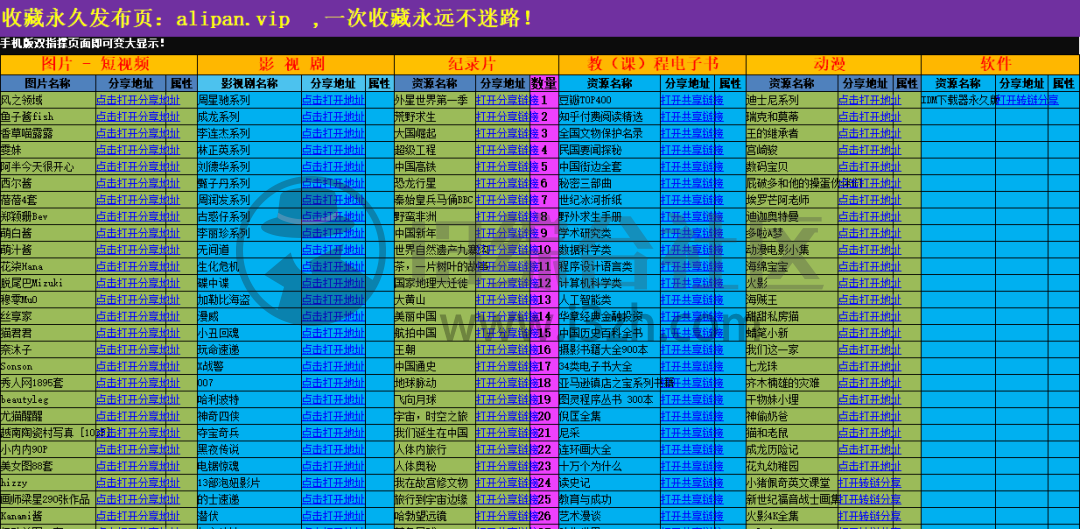Image resolution: width=1080 pixels, height=529 pixels.
Task: Click the 图片名称 column header
Action: point(48,83)
